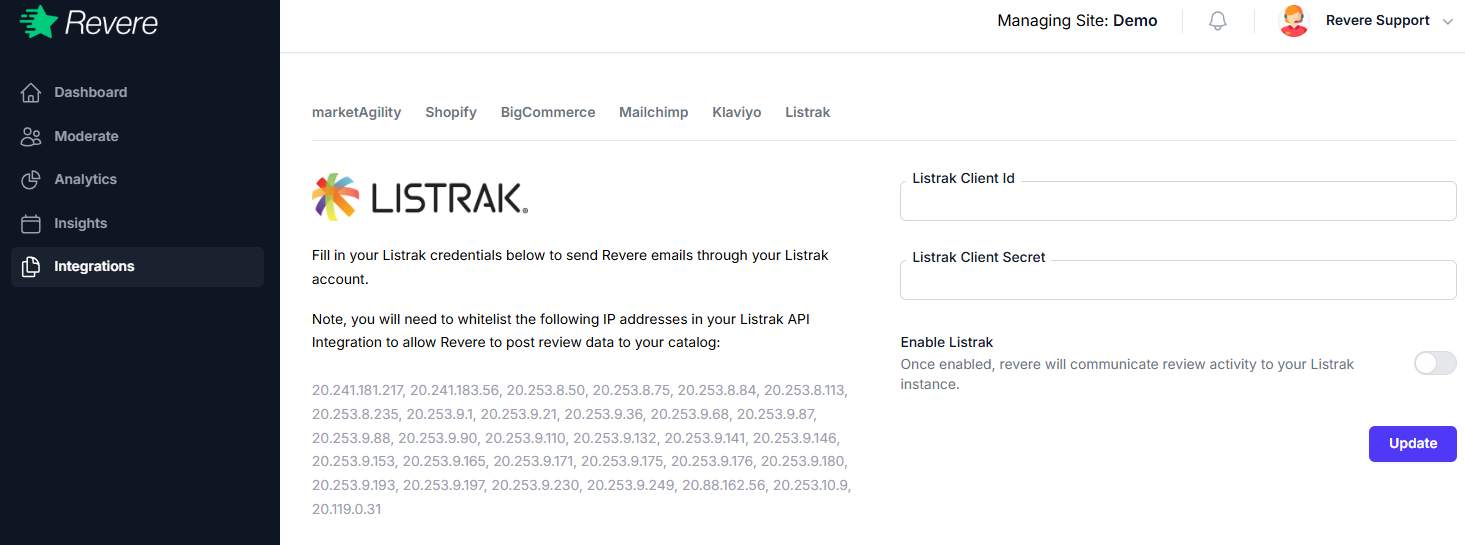Click the Enable Listrak heading
This screenshot has height=545, width=1465.
[947, 342]
